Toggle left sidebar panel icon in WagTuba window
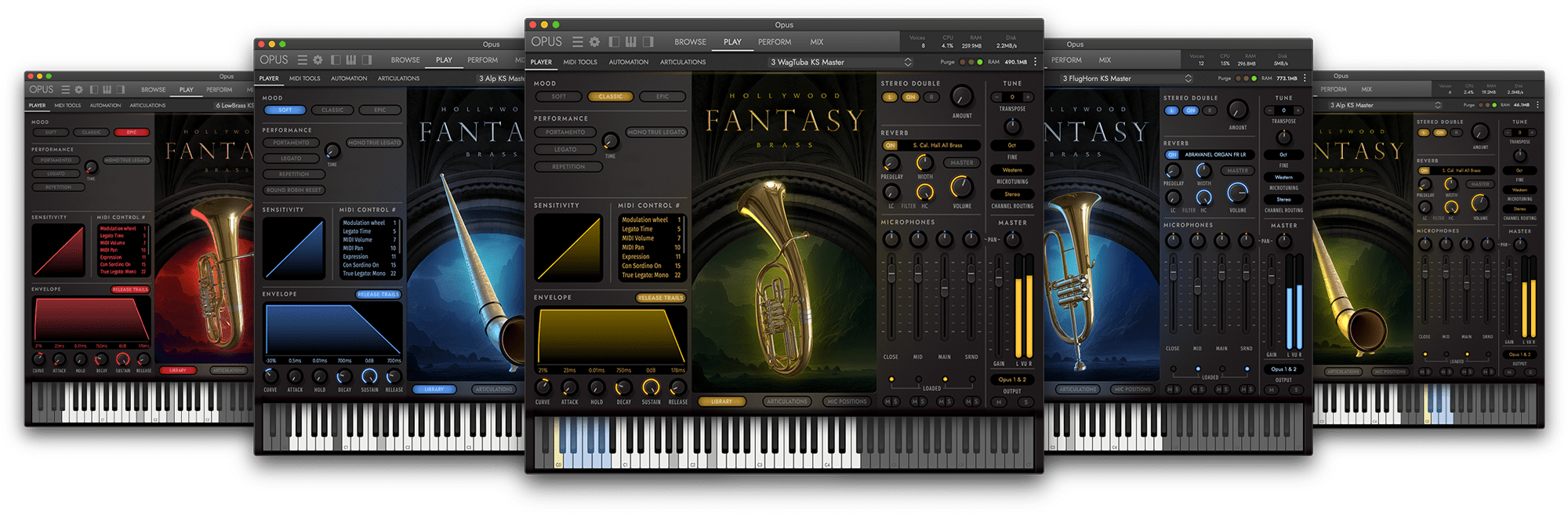The width and height of the screenshot is (1568, 515). 614,42
